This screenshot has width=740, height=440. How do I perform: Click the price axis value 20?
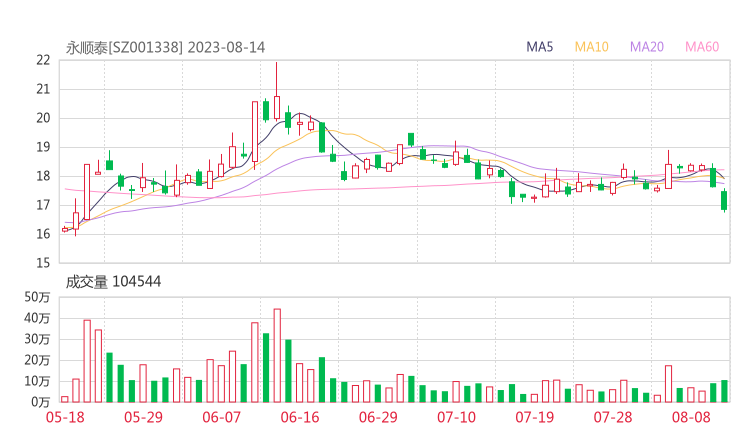coord(43,118)
